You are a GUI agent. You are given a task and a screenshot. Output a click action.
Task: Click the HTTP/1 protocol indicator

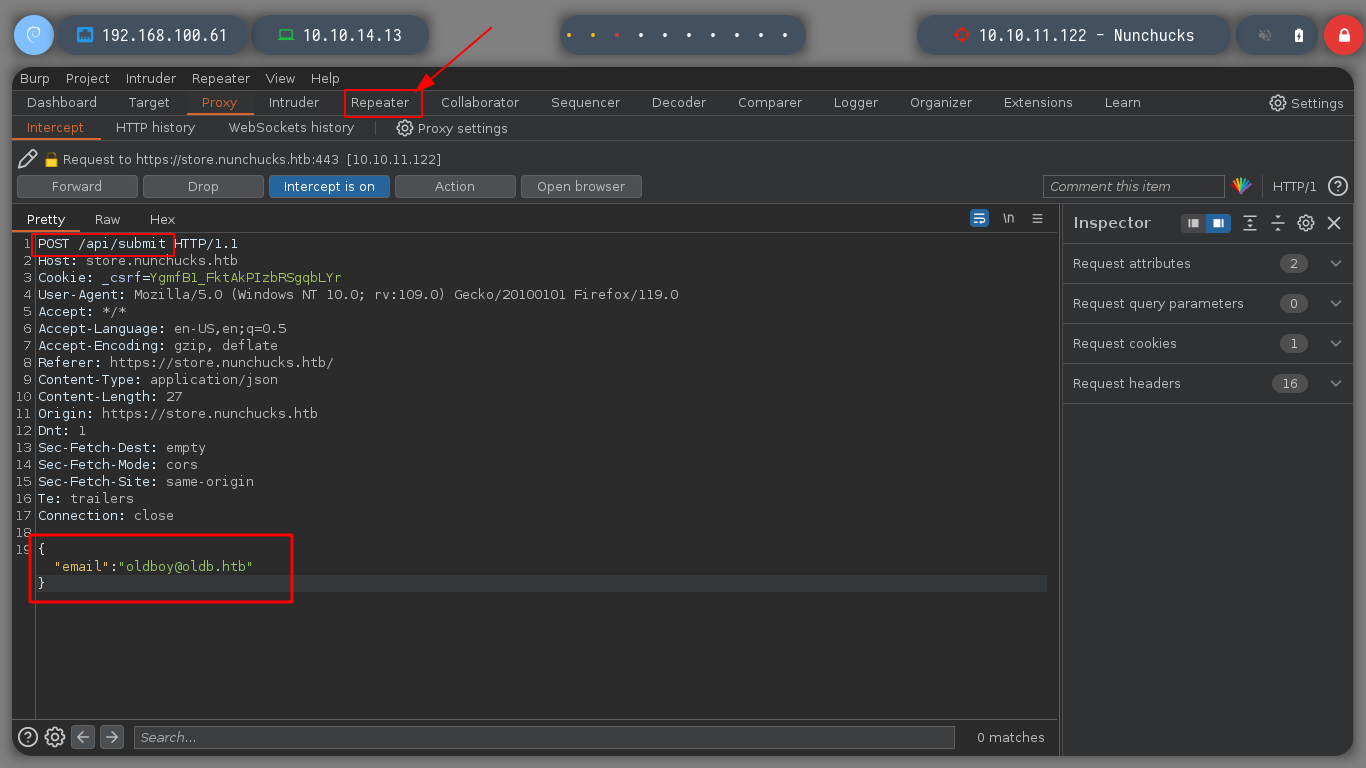[x=1294, y=186]
